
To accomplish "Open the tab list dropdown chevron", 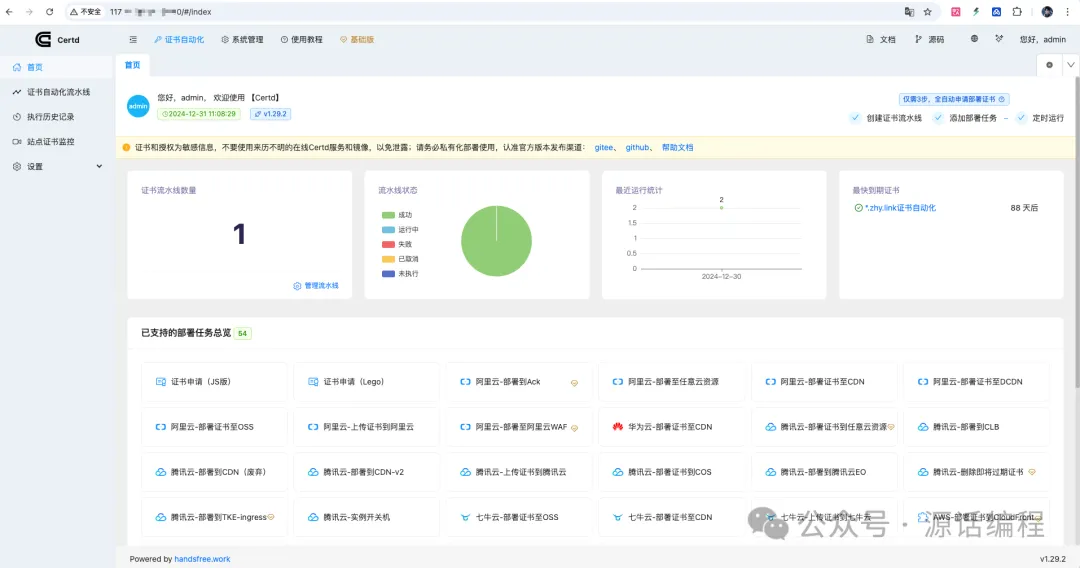I will click(1070, 65).
